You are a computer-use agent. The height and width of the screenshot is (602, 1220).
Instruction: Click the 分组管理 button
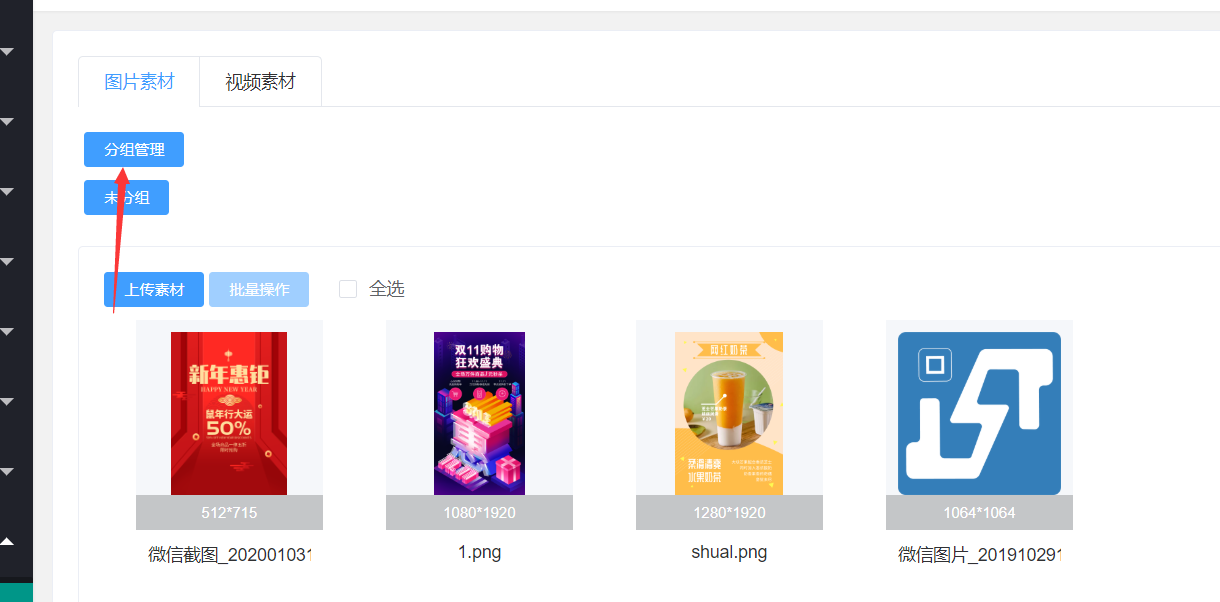coord(134,150)
